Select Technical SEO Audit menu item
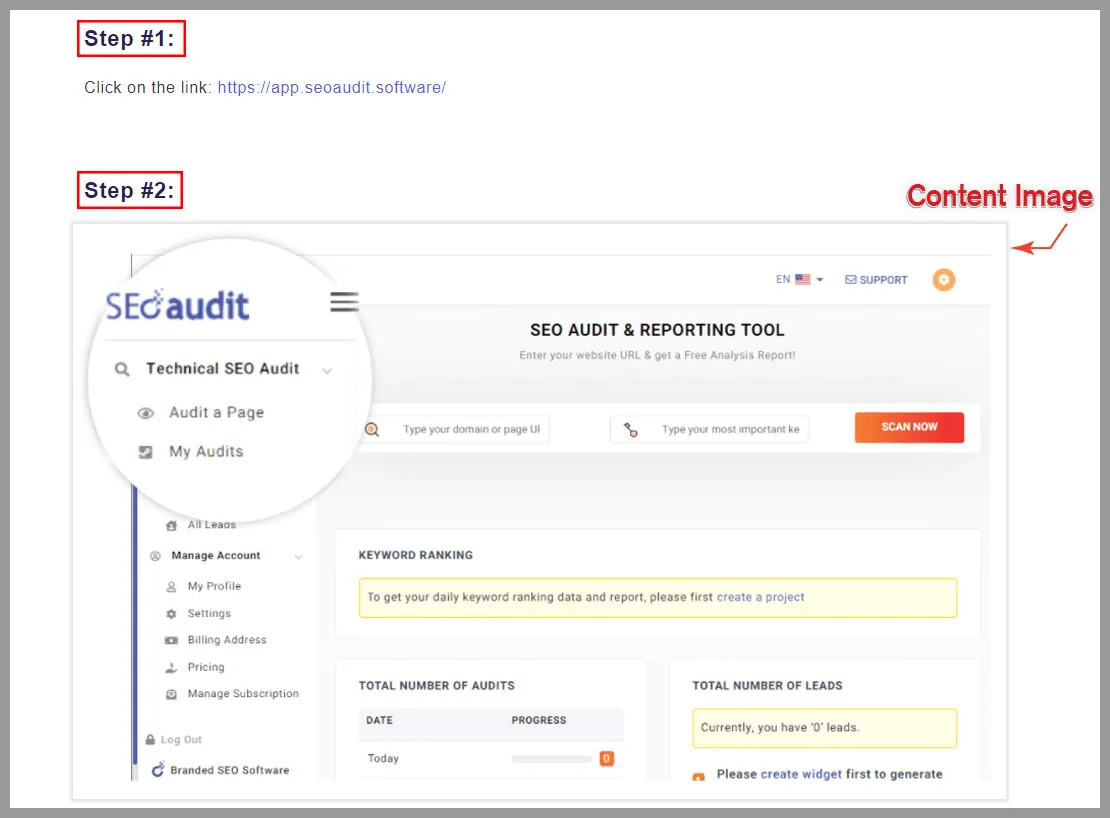The image size is (1110, 818). coord(222,369)
